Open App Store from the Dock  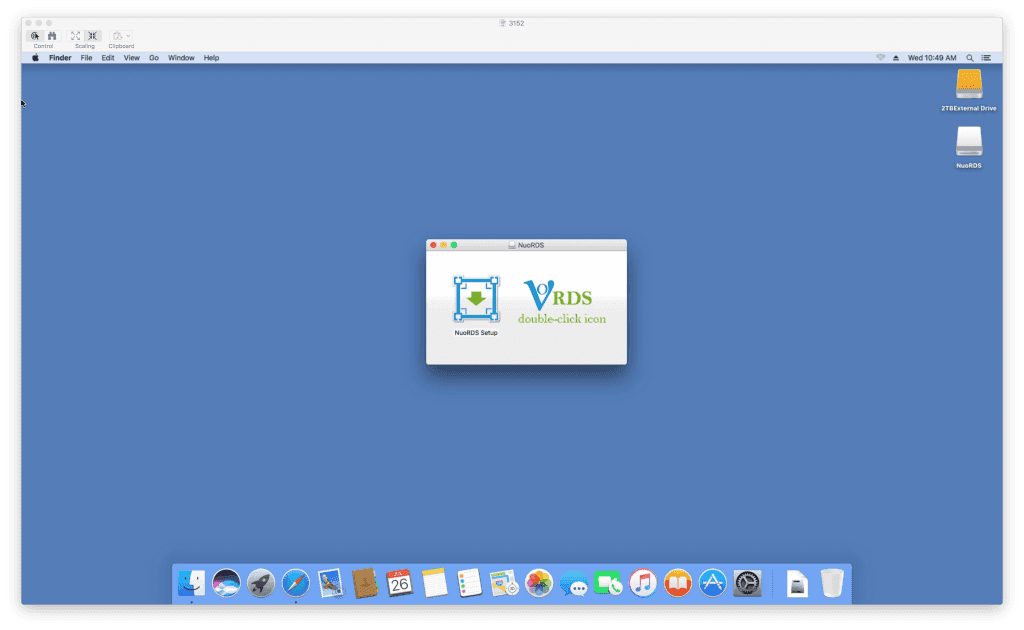point(712,583)
